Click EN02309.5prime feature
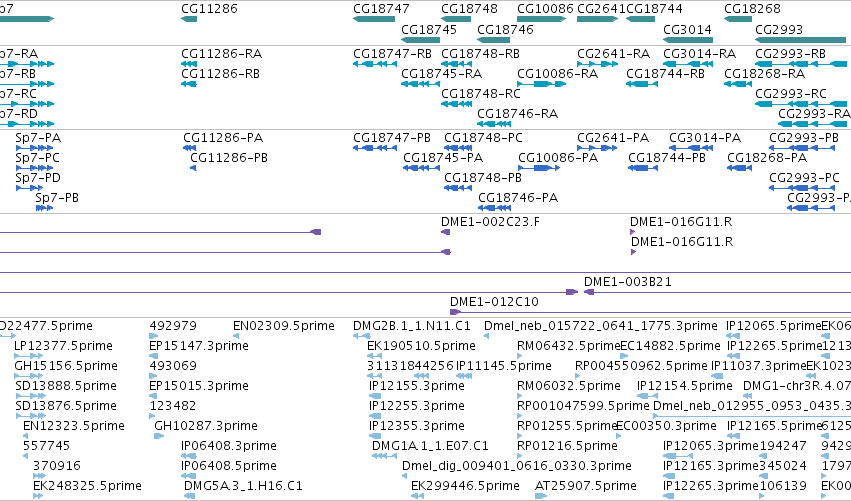The image size is (851, 501). pyautogui.click(x=284, y=326)
